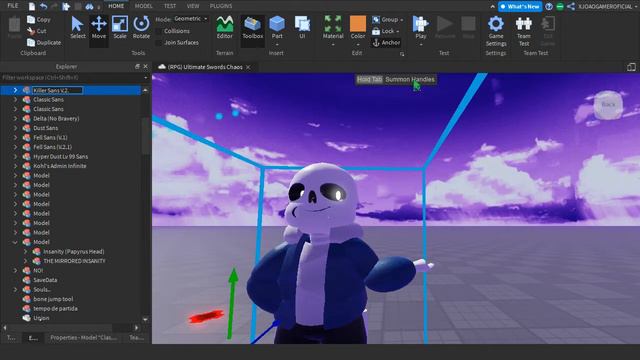Click the What's New button
The width and height of the screenshot is (640, 360).
(x=520, y=7)
